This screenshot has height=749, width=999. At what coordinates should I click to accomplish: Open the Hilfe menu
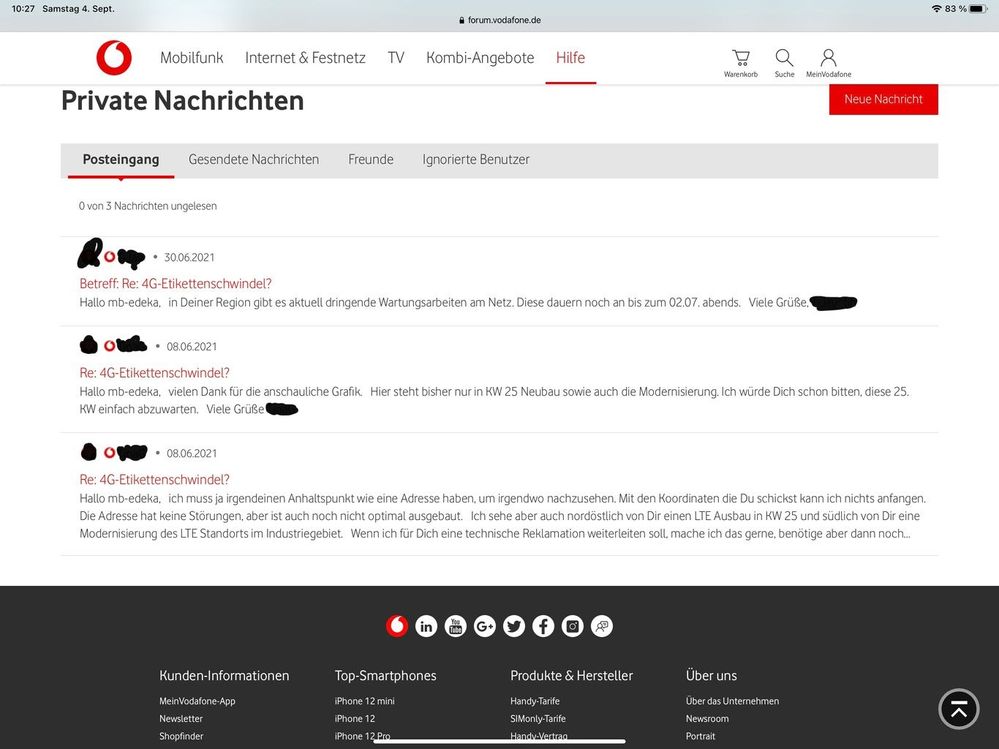[x=570, y=58]
